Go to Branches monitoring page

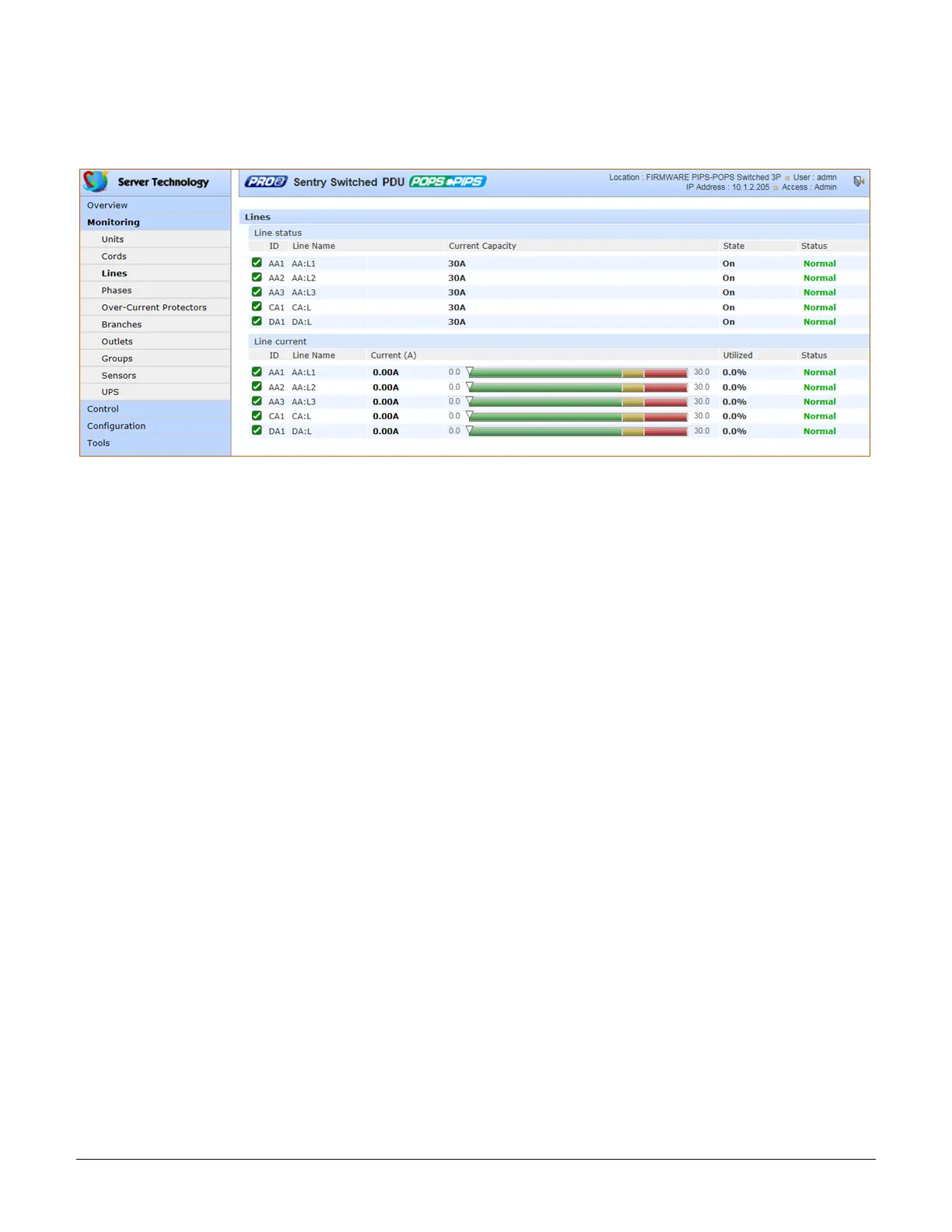pos(121,325)
